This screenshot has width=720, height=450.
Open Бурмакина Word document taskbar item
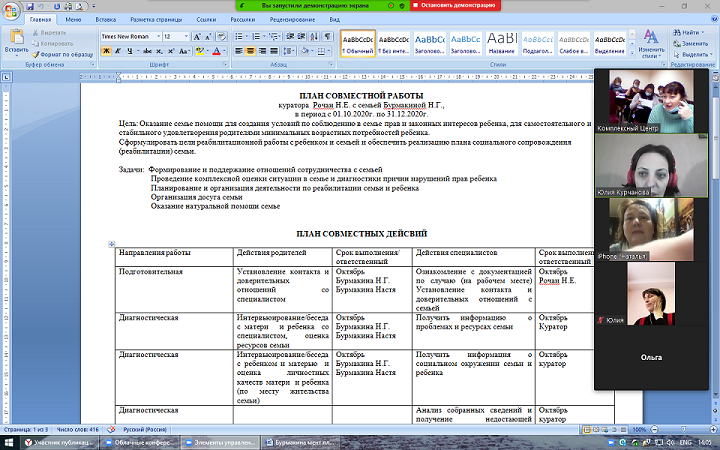tap(297, 443)
